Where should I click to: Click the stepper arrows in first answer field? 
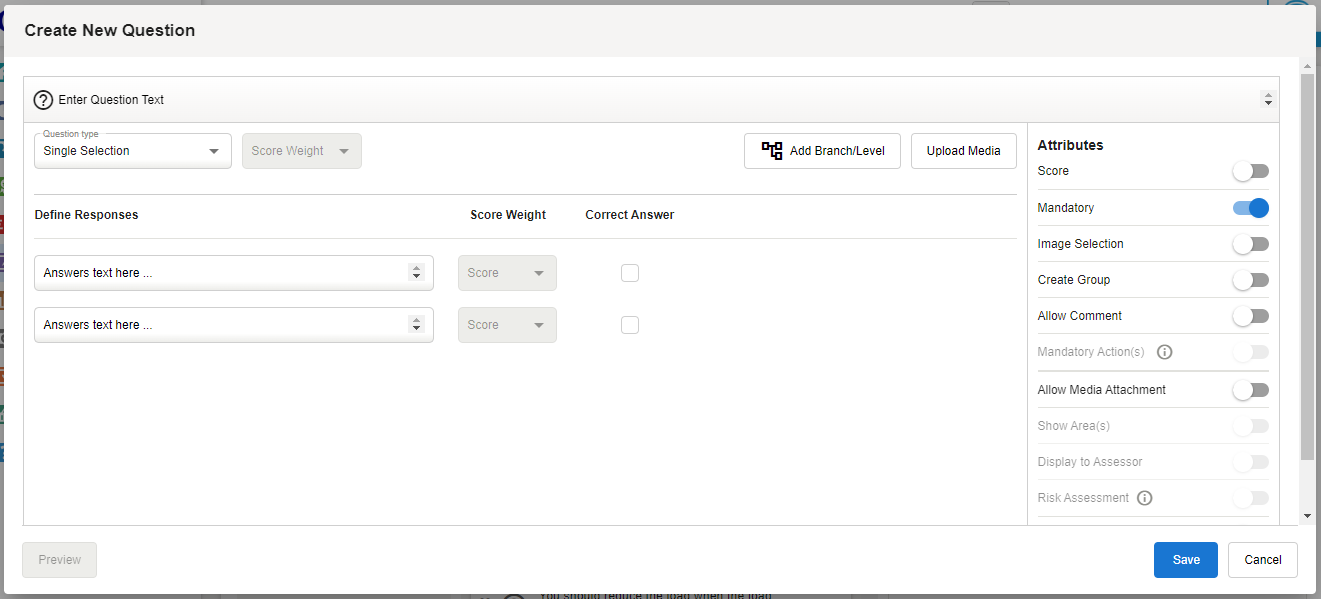[x=416, y=273]
